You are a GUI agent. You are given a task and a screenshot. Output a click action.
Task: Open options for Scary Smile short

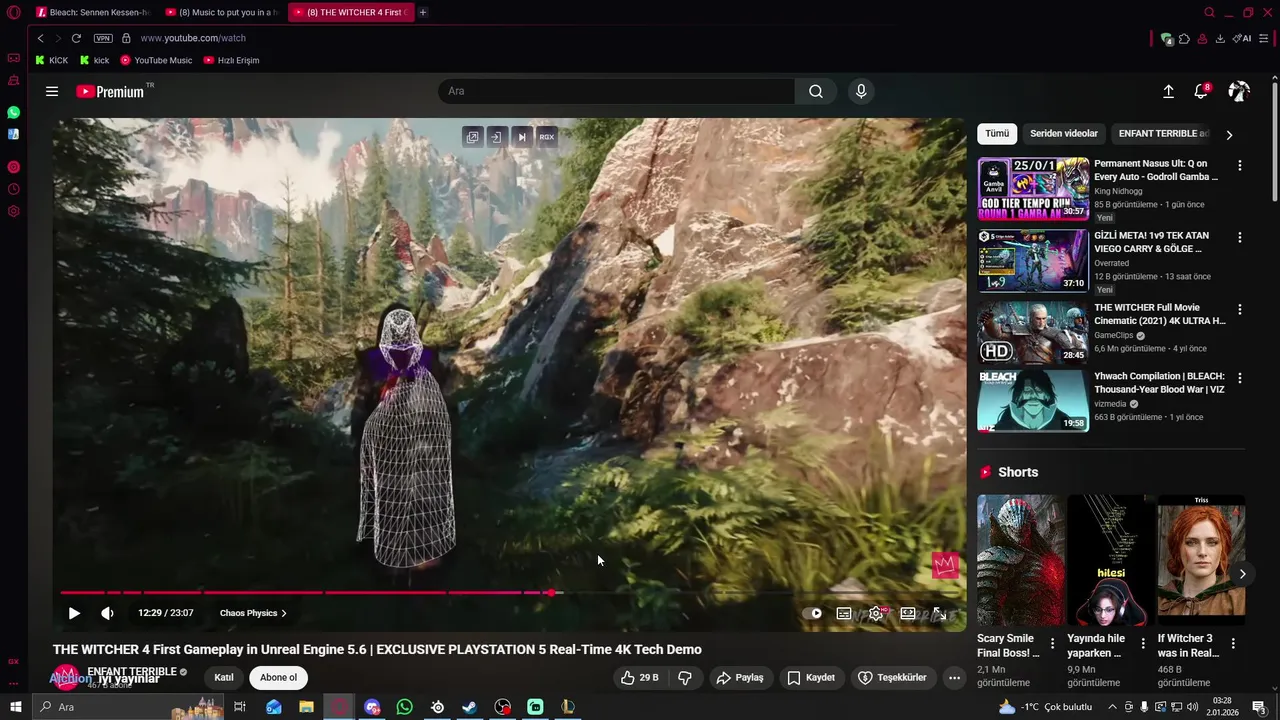tap(1053, 644)
